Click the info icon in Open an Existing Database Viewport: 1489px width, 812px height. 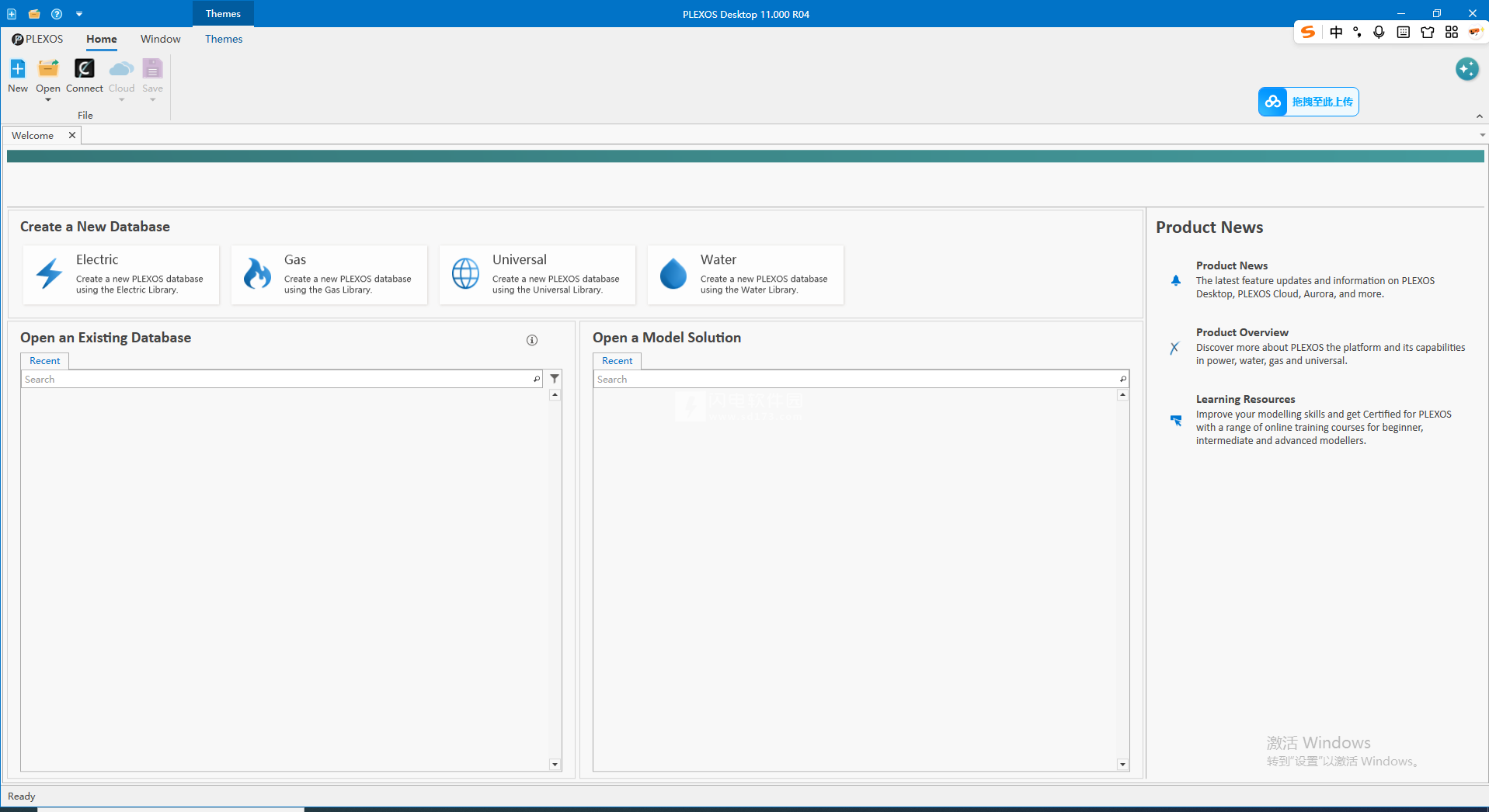click(x=532, y=340)
